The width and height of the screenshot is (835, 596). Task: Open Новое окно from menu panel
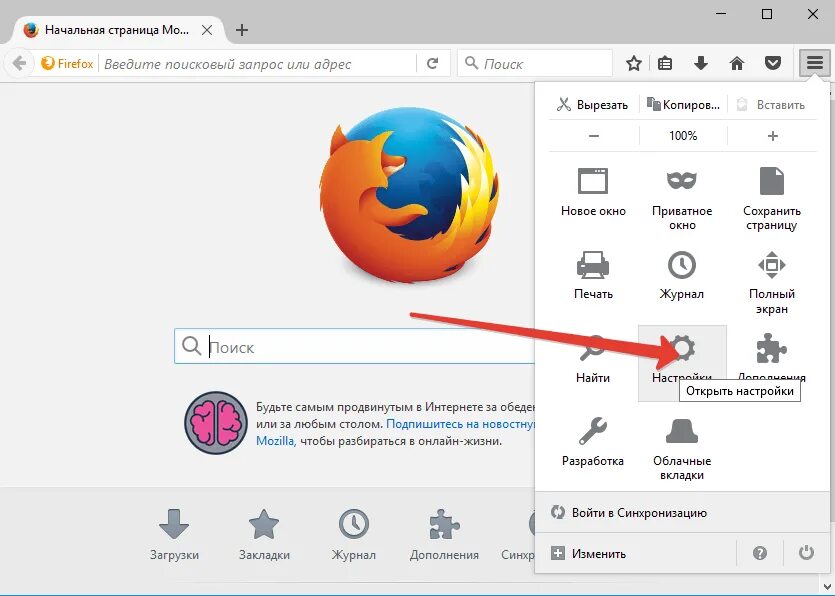click(x=593, y=192)
